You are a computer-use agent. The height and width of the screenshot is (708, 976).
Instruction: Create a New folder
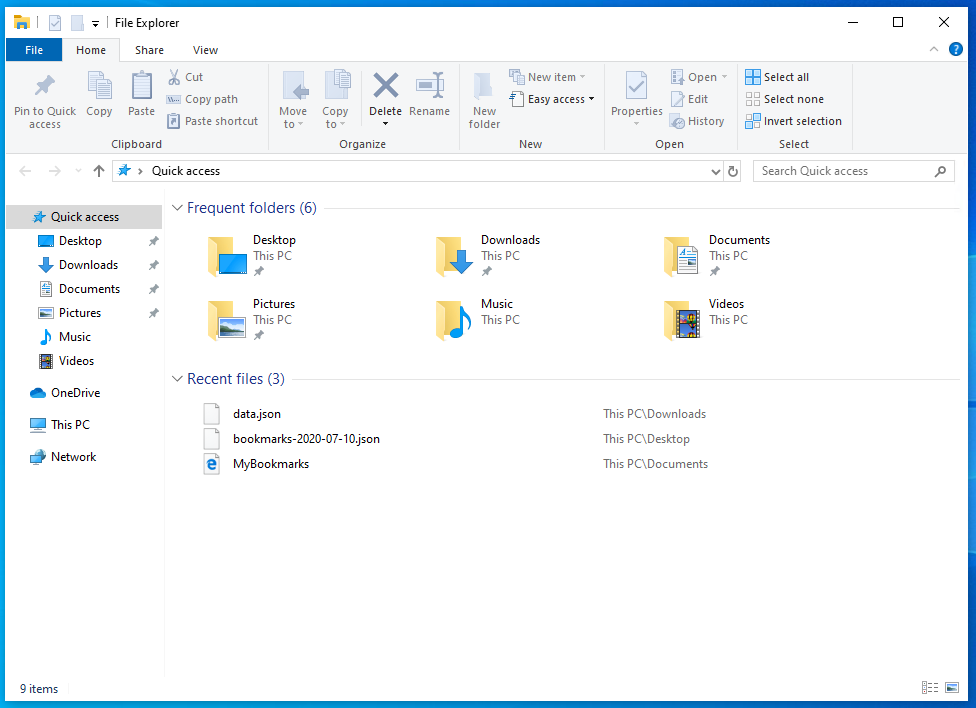pyautogui.click(x=484, y=100)
